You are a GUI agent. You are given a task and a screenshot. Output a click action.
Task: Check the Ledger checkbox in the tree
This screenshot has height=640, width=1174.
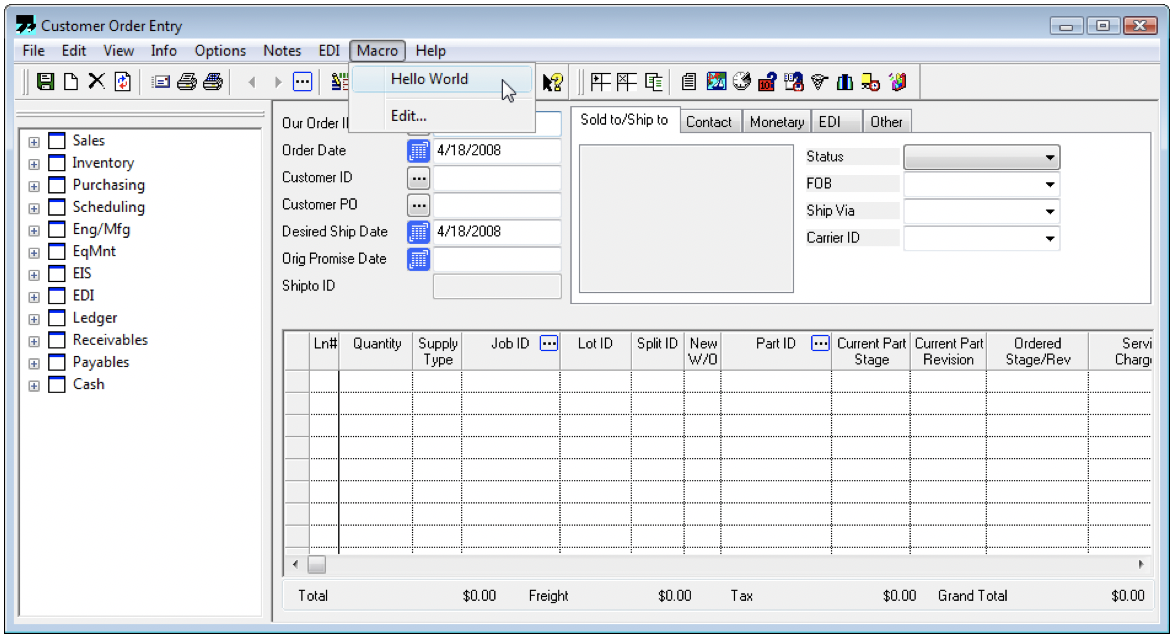pos(56,317)
